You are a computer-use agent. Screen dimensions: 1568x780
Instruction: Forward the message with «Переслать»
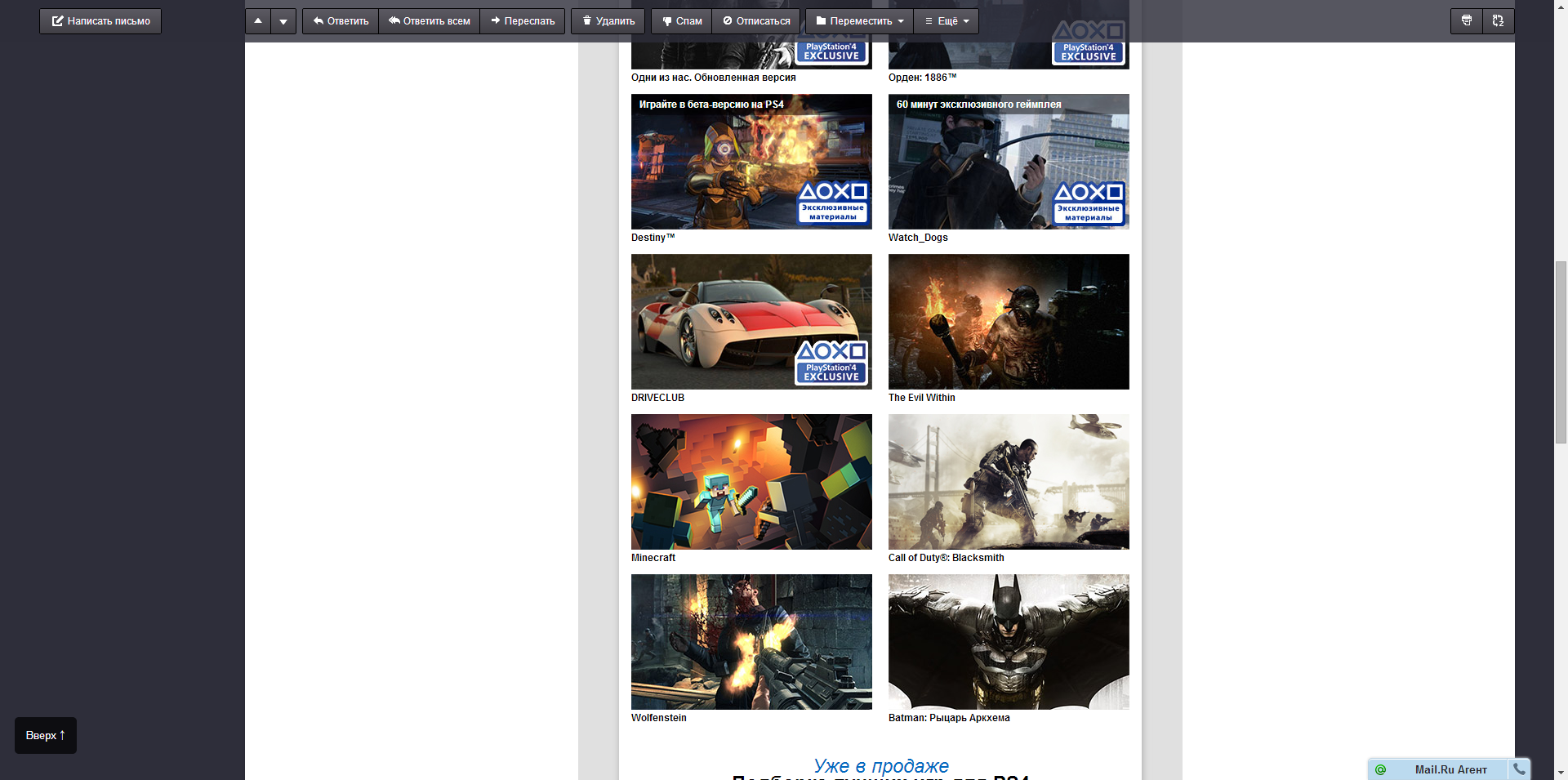pos(523,21)
